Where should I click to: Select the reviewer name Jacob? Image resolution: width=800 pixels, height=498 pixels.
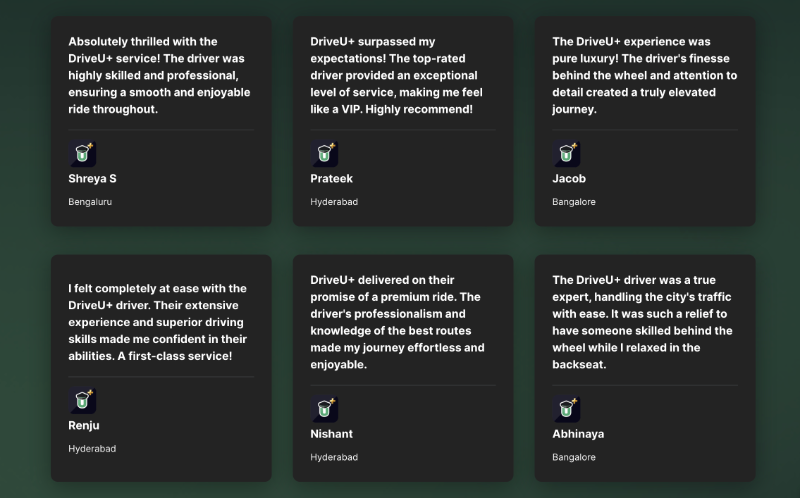pos(569,179)
